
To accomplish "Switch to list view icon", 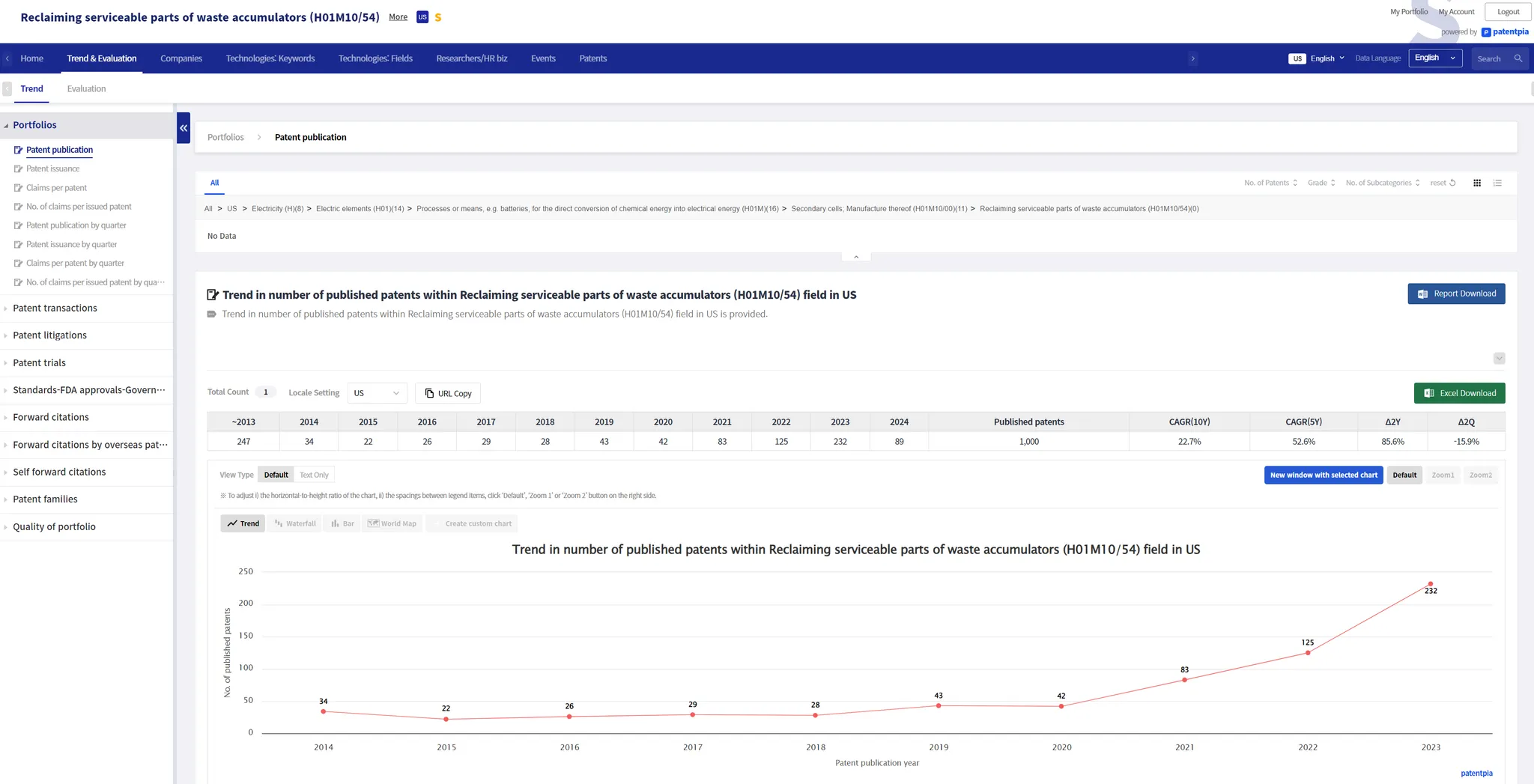I will point(1497,183).
